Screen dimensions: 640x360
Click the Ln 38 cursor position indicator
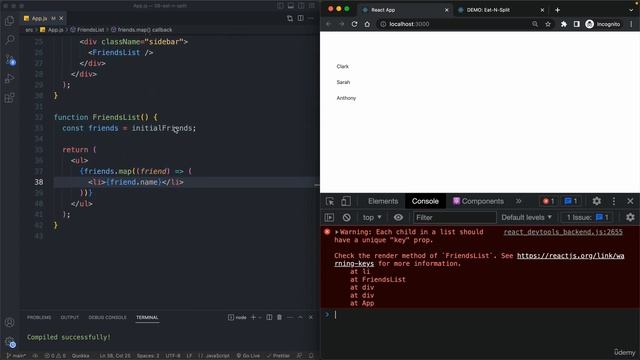pos(115,356)
